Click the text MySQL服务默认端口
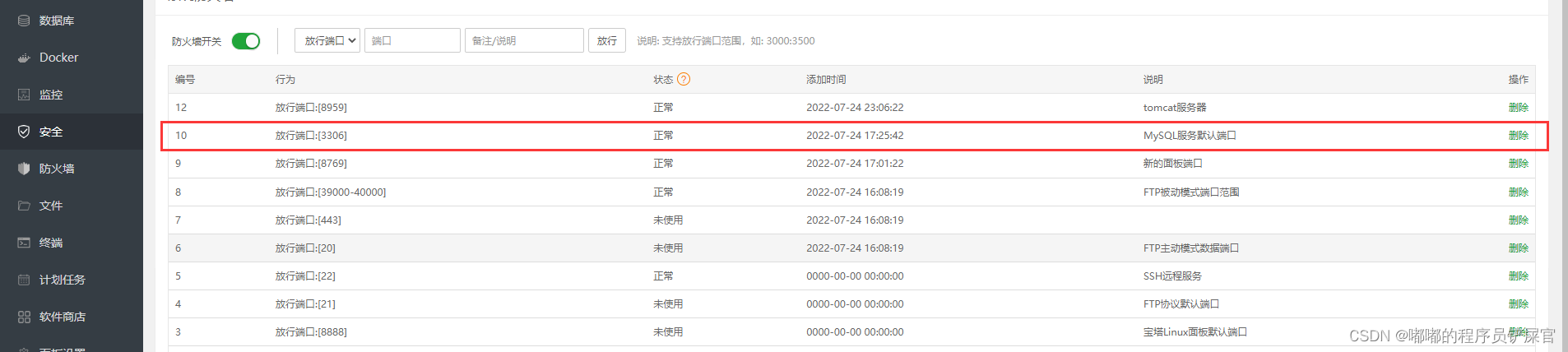1568x352 pixels. [1190, 136]
